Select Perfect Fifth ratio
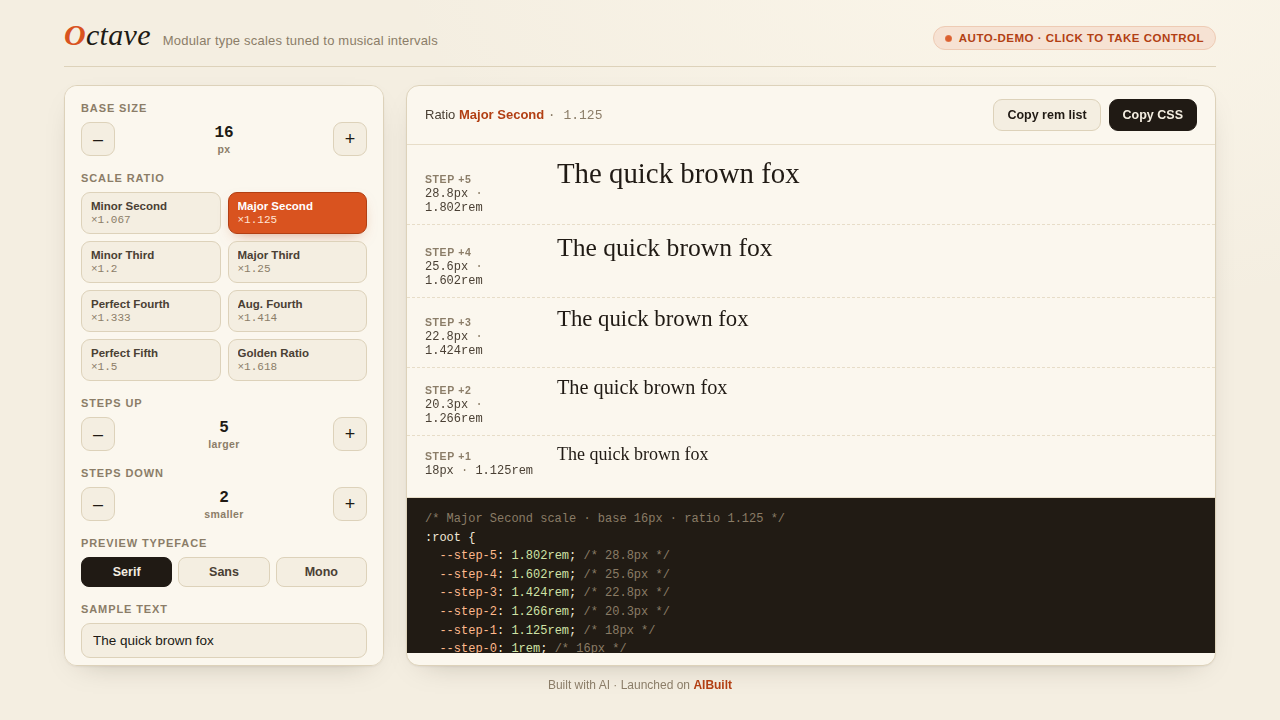The height and width of the screenshot is (720, 1280). pyautogui.click(x=151, y=360)
